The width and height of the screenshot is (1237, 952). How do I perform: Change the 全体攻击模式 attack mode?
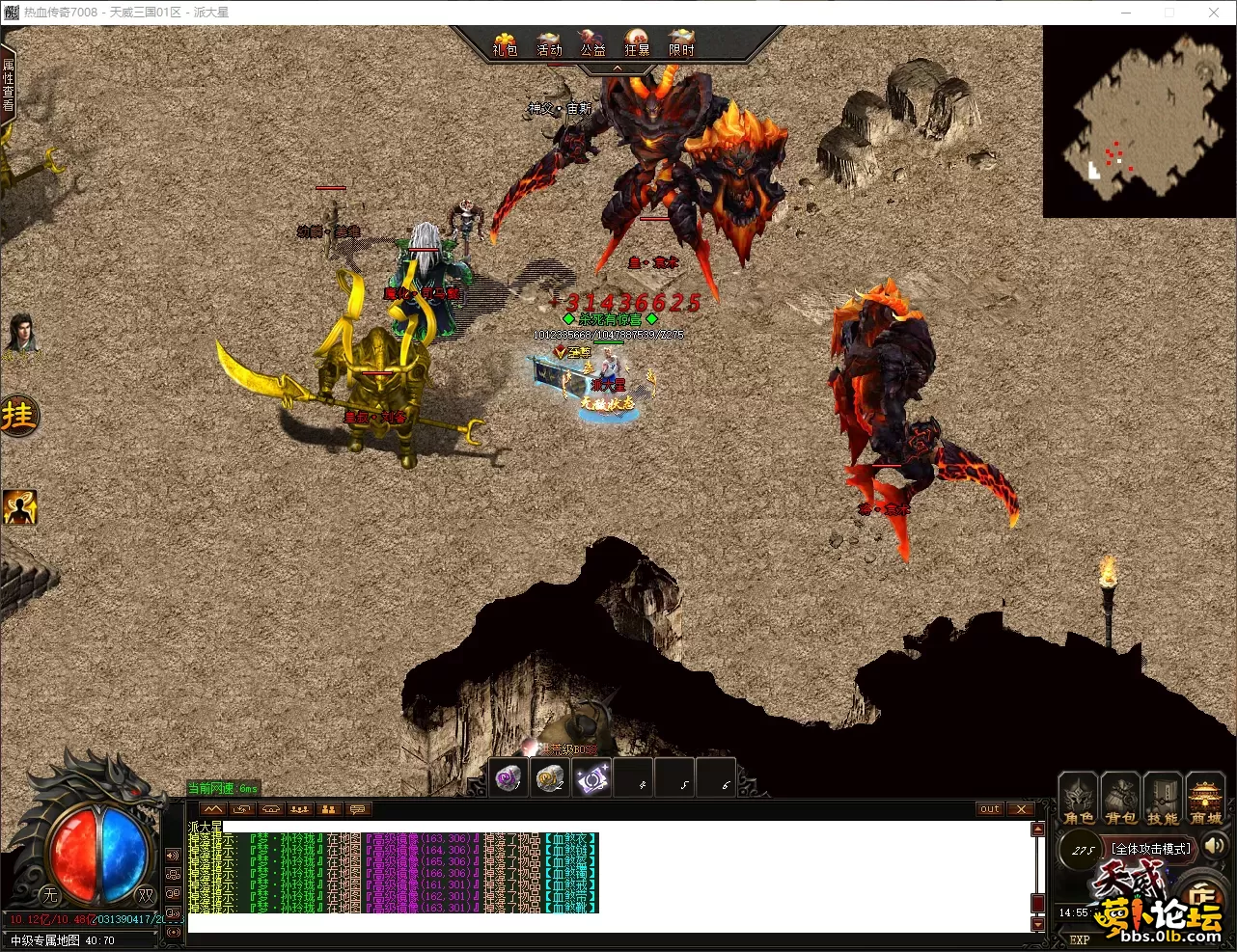tap(1151, 849)
